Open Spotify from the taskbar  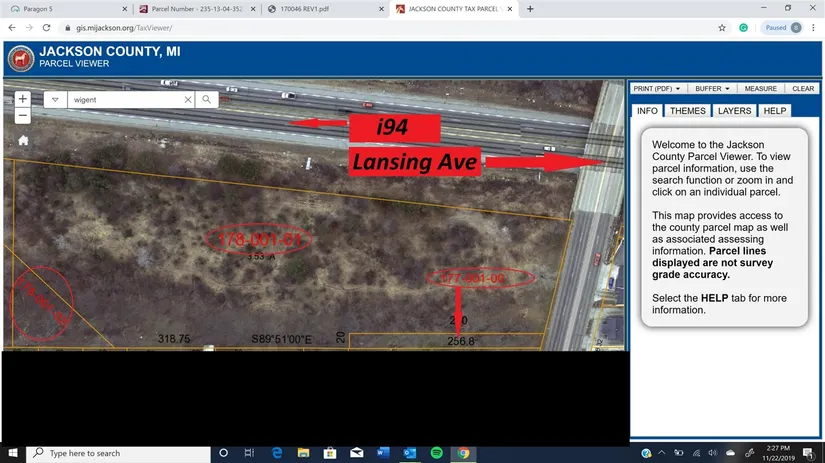click(x=436, y=453)
